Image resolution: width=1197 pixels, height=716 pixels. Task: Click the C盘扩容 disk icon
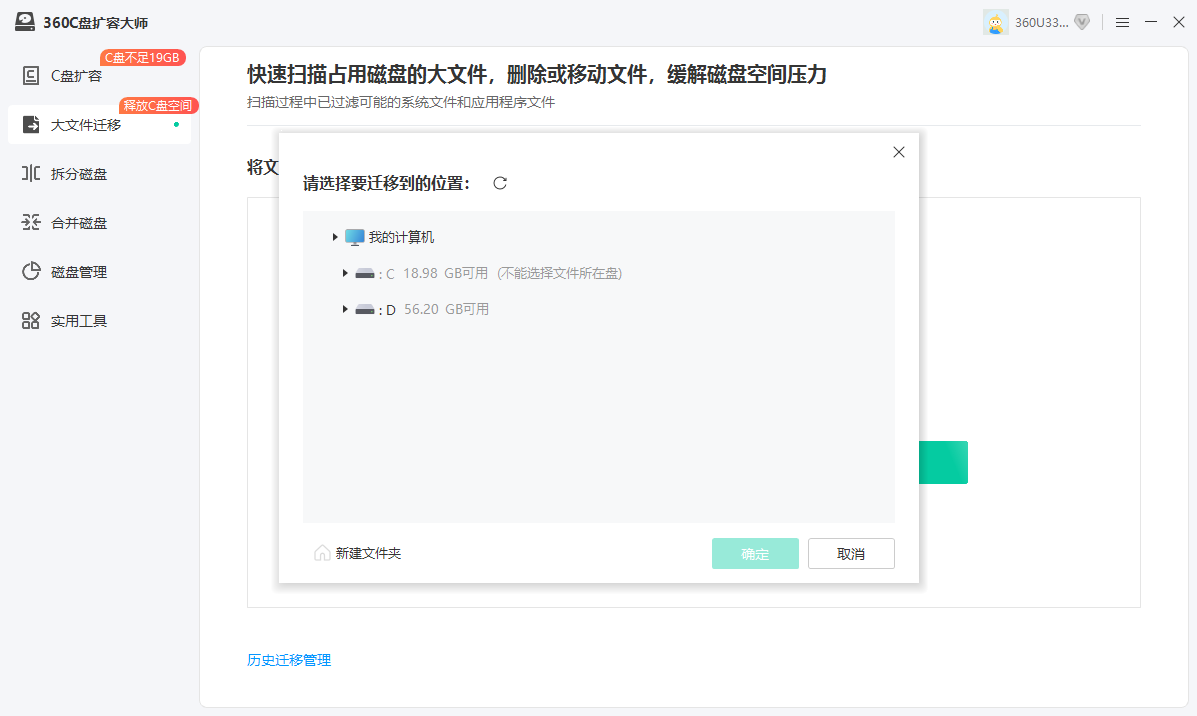(x=31, y=76)
